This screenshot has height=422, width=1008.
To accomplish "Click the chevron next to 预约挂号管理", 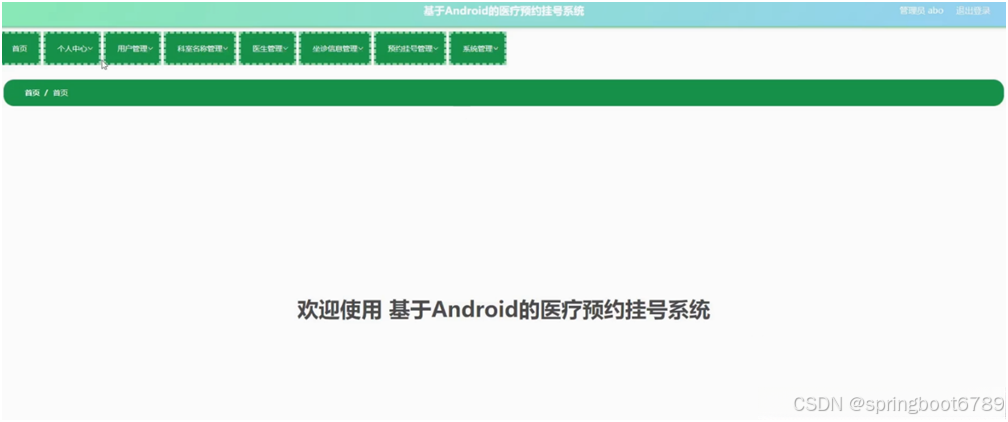I will [x=436, y=48].
